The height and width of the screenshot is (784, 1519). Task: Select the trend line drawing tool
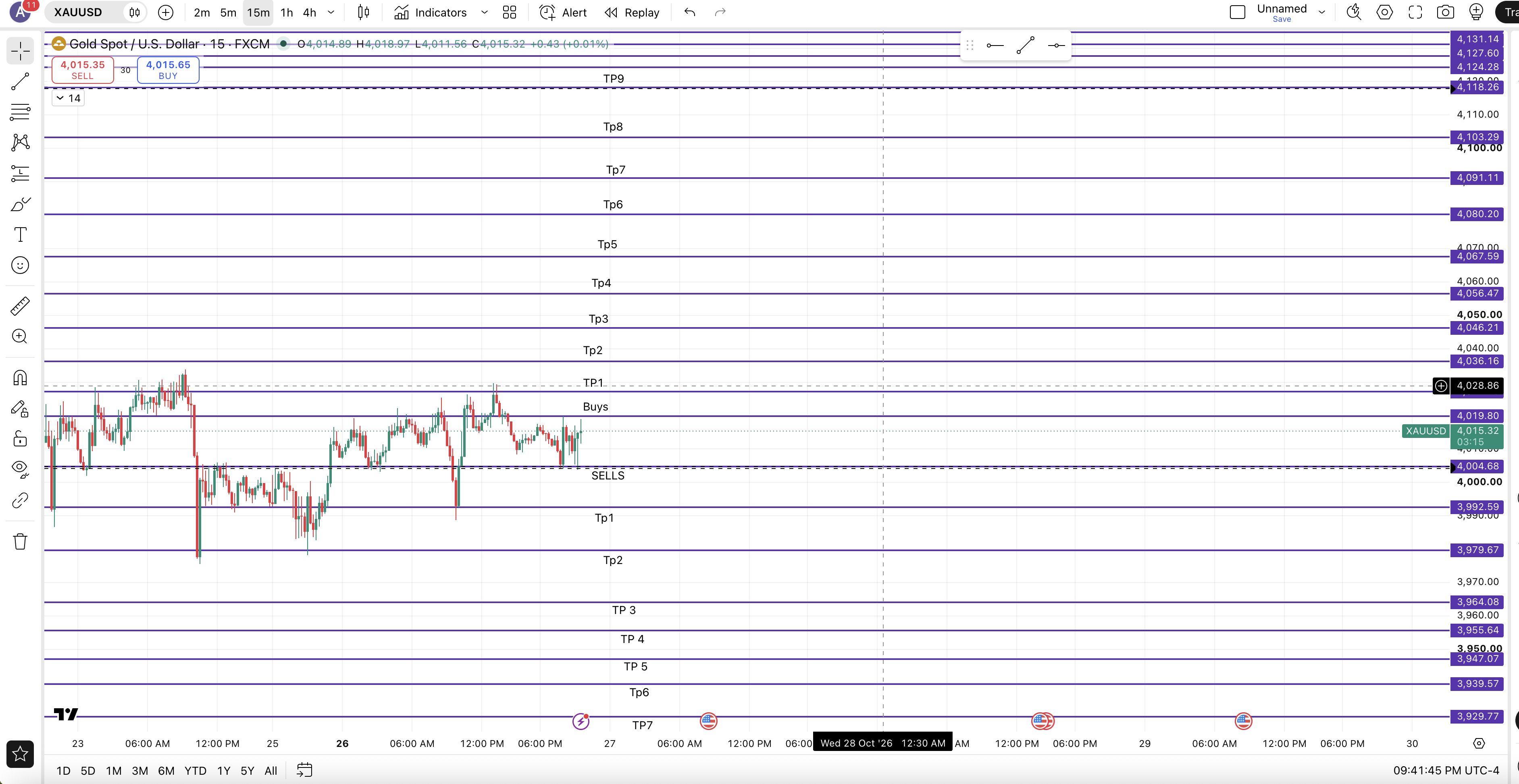click(20, 81)
